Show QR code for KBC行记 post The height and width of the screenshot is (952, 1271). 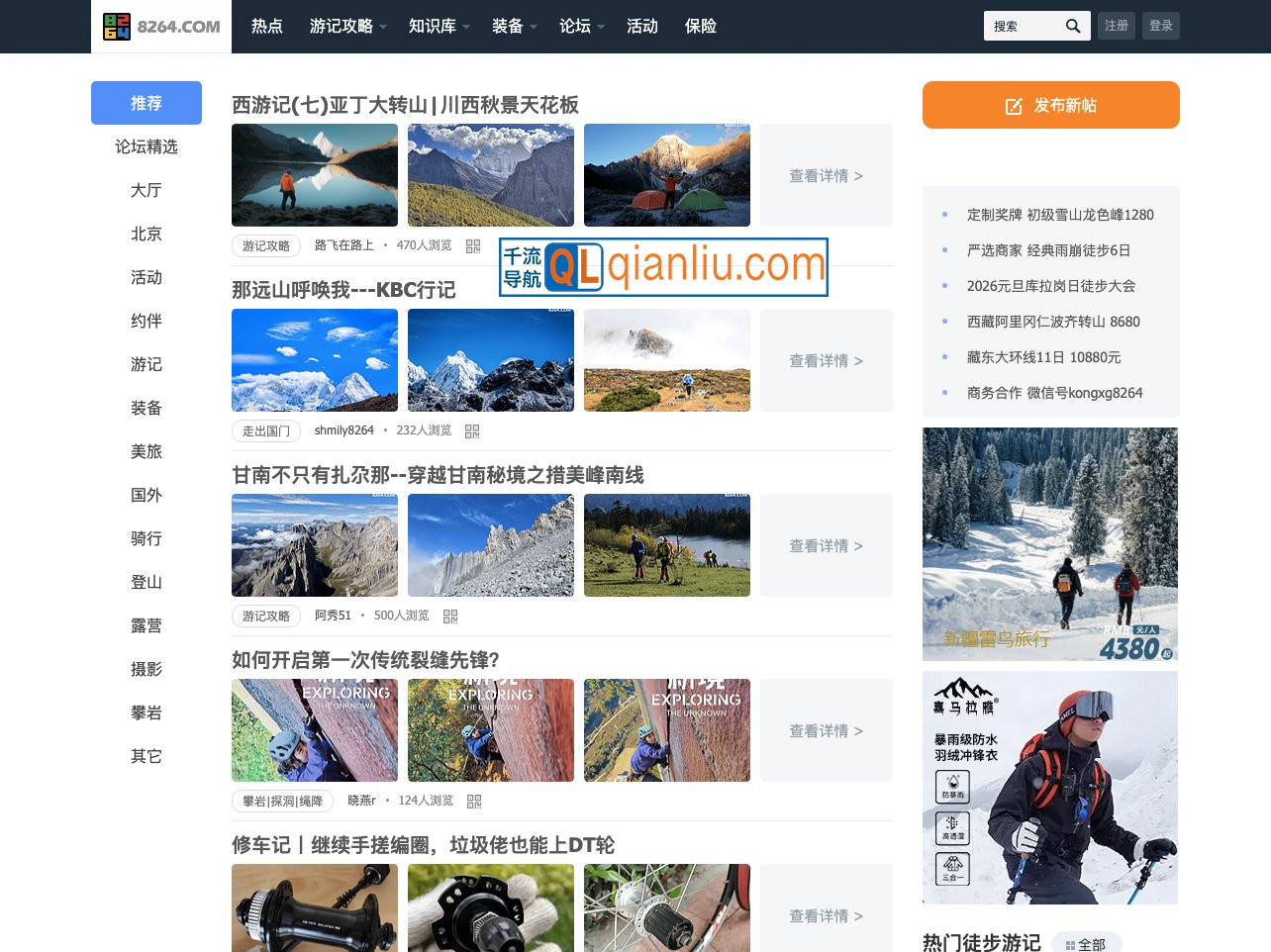click(472, 431)
